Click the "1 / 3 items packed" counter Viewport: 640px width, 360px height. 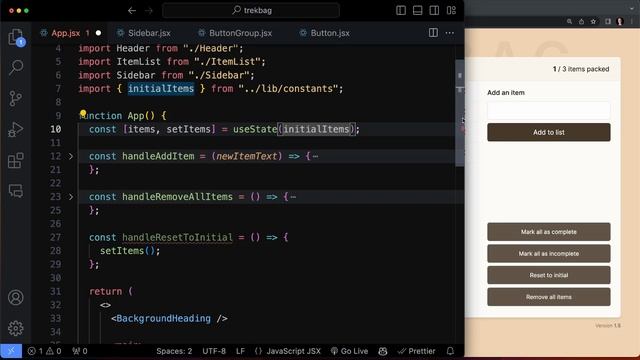[581, 69]
